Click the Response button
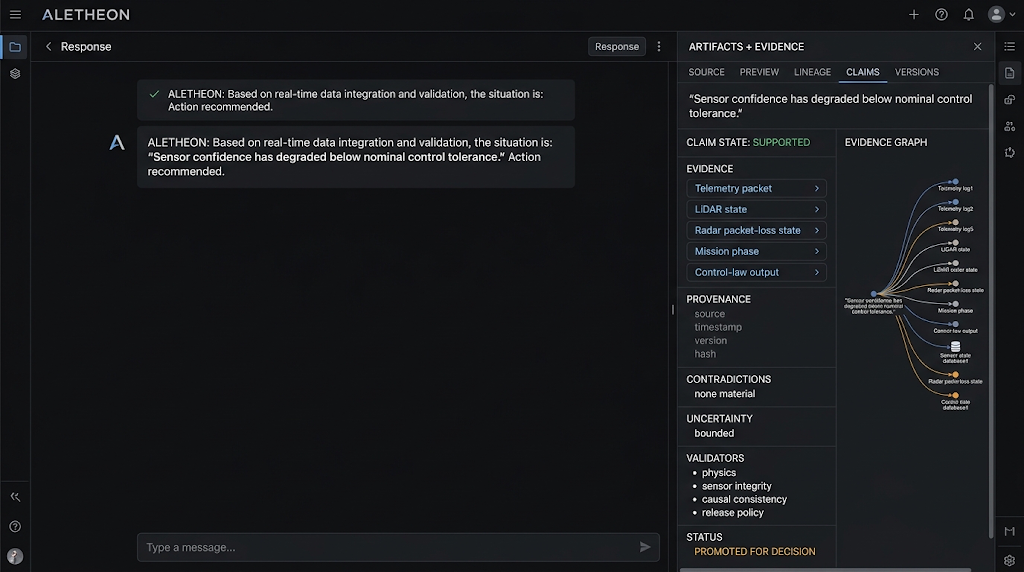Viewport: 1024px width, 572px height. click(616, 46)
